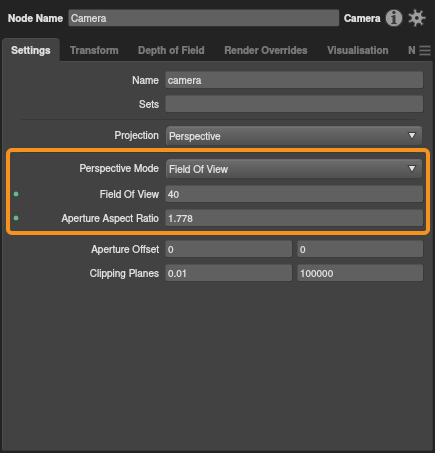Click the near Clipping Planes value 0.01
The width and height of the screenshot is (435, 453).
229,273
